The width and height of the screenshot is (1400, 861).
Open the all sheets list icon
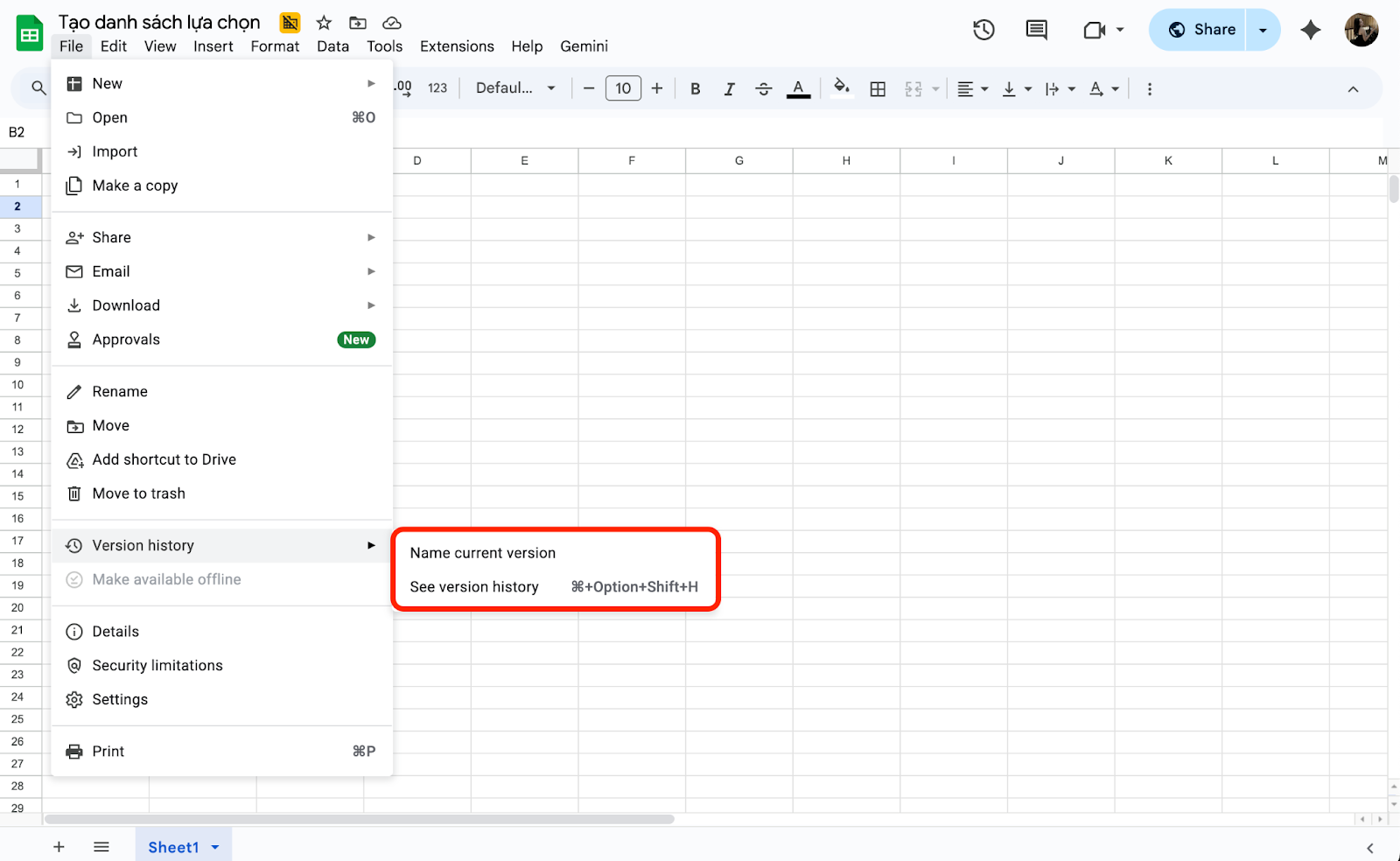101,846
